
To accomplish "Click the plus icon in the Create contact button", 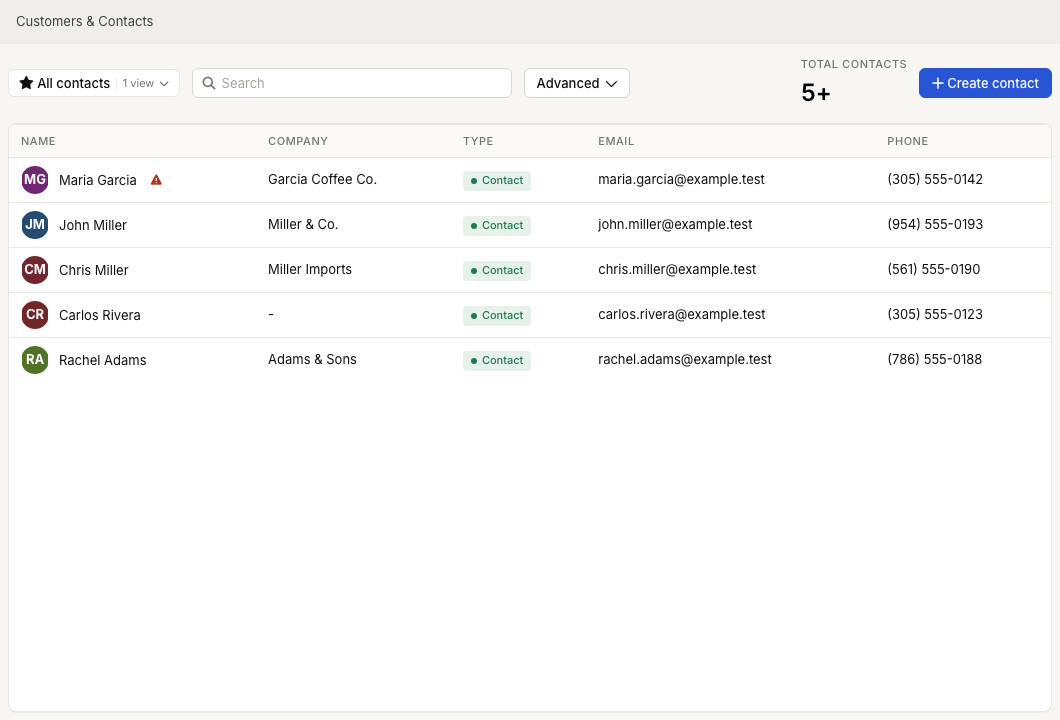I will click(x=938, y=83).
